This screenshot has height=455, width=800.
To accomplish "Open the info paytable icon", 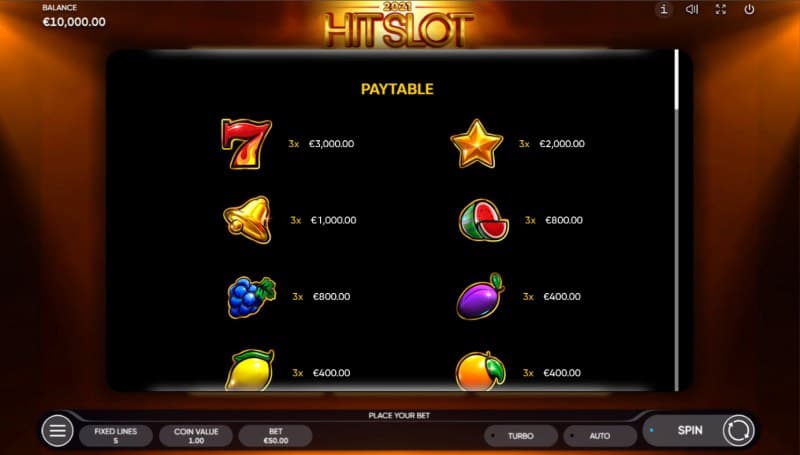I will pyautogui.click(x=663, y=9).
